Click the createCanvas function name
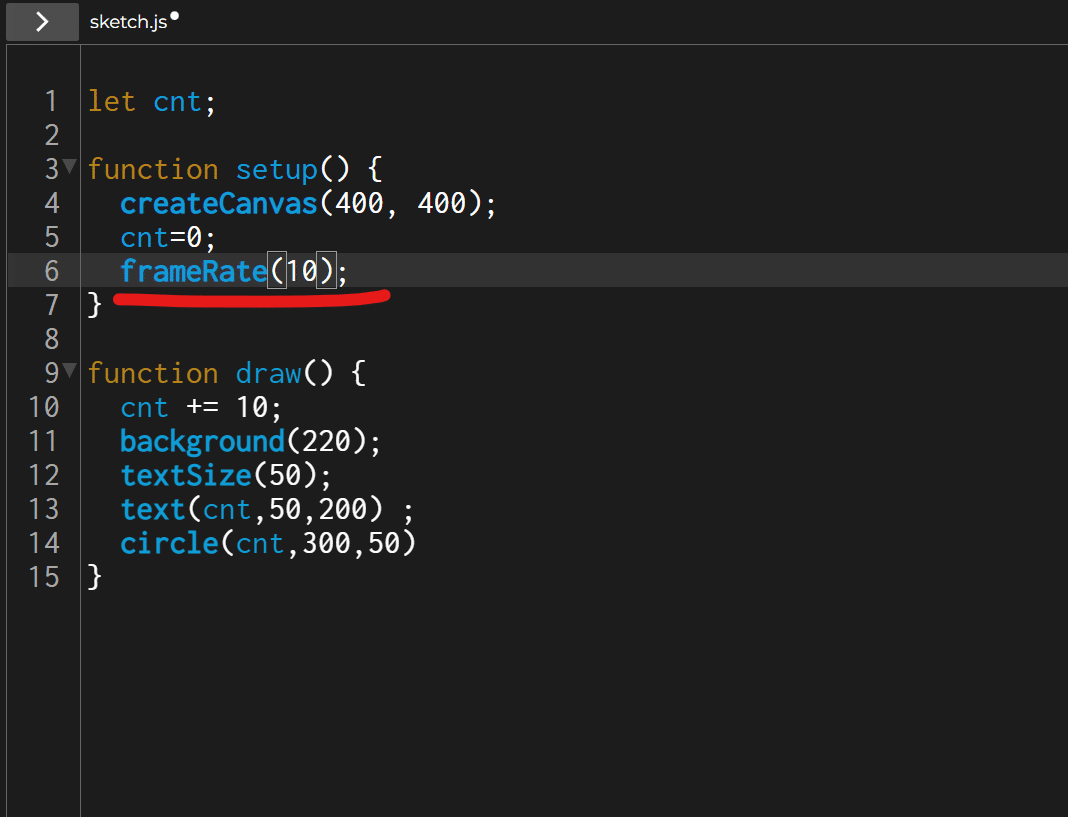The width and height of the screenshot is (1068, 817). pyautogui.click(x=219, y=203)
